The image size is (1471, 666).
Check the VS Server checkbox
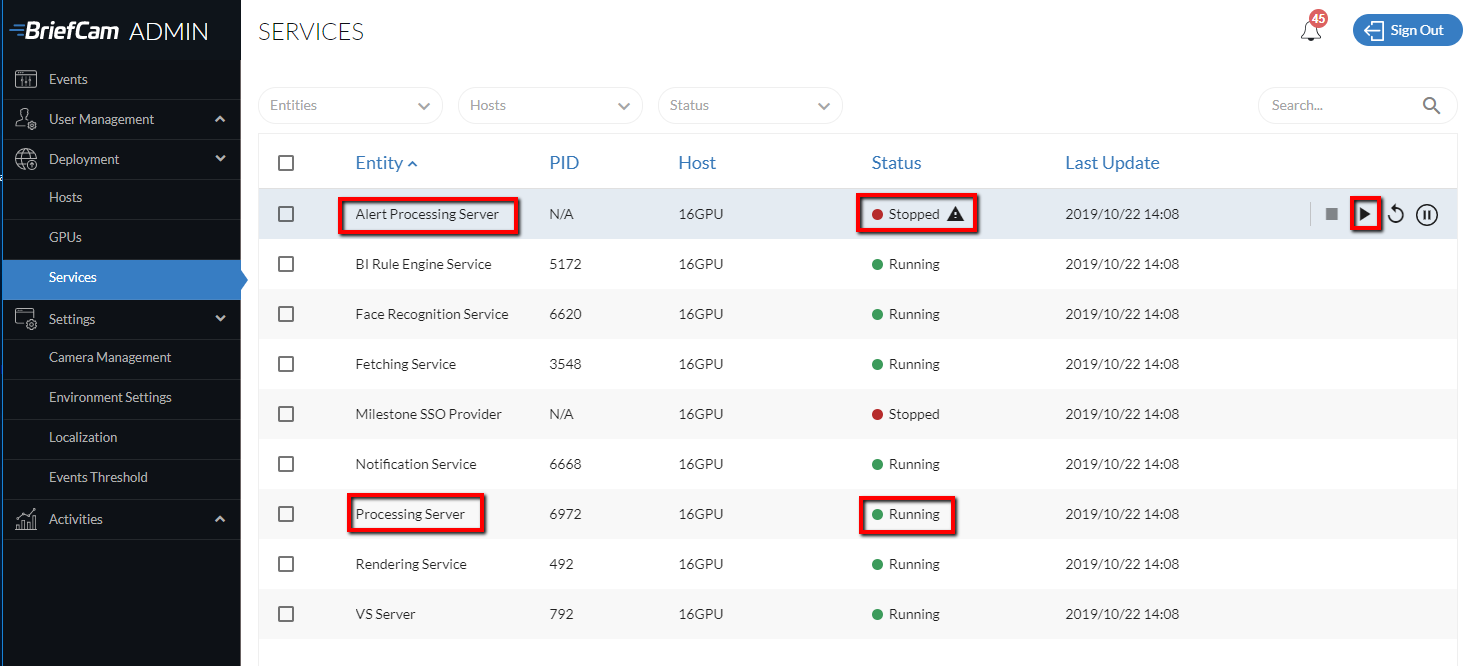tap(286, 614)
